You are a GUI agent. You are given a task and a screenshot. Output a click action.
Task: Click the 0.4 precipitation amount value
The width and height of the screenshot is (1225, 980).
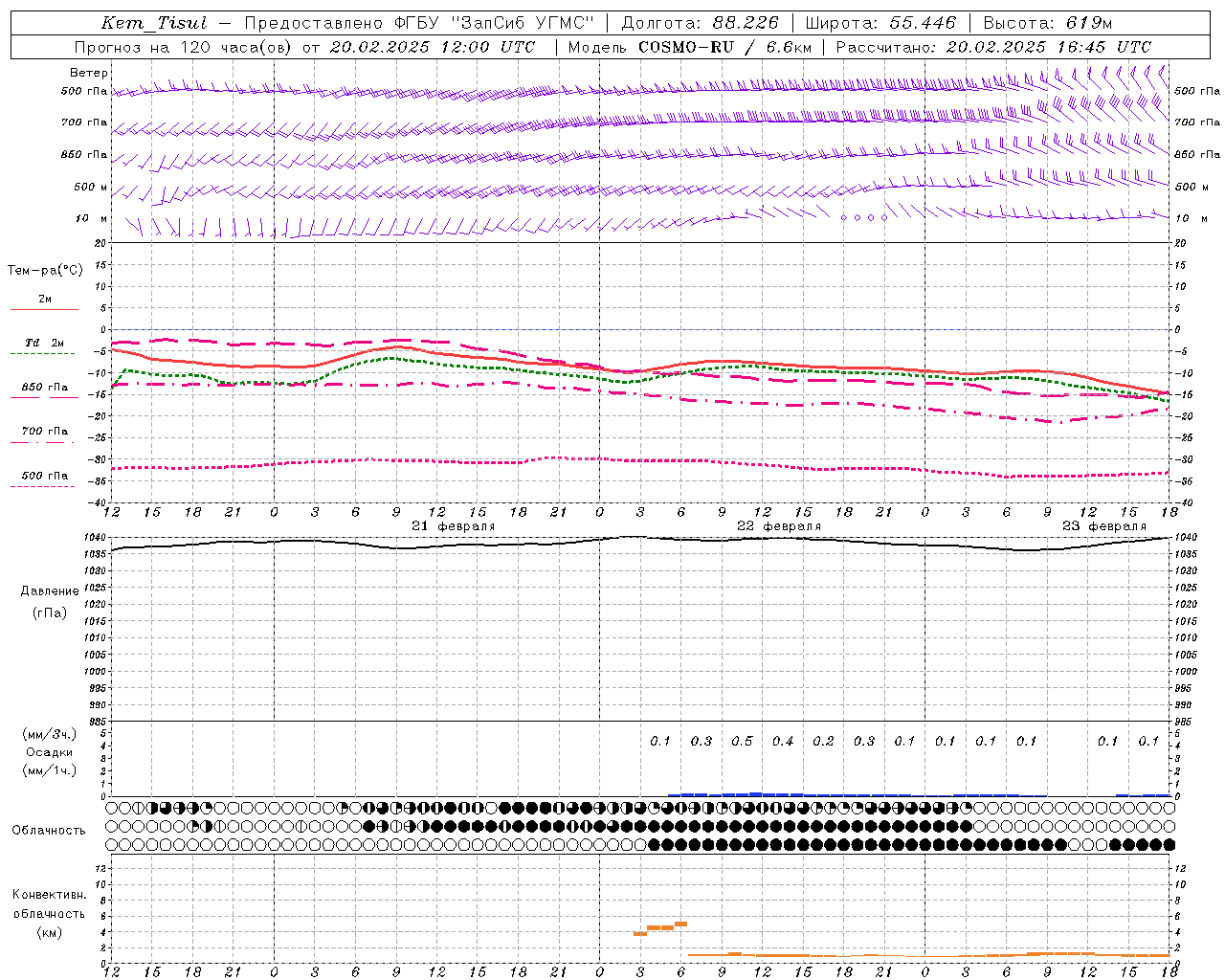[783, 741]
